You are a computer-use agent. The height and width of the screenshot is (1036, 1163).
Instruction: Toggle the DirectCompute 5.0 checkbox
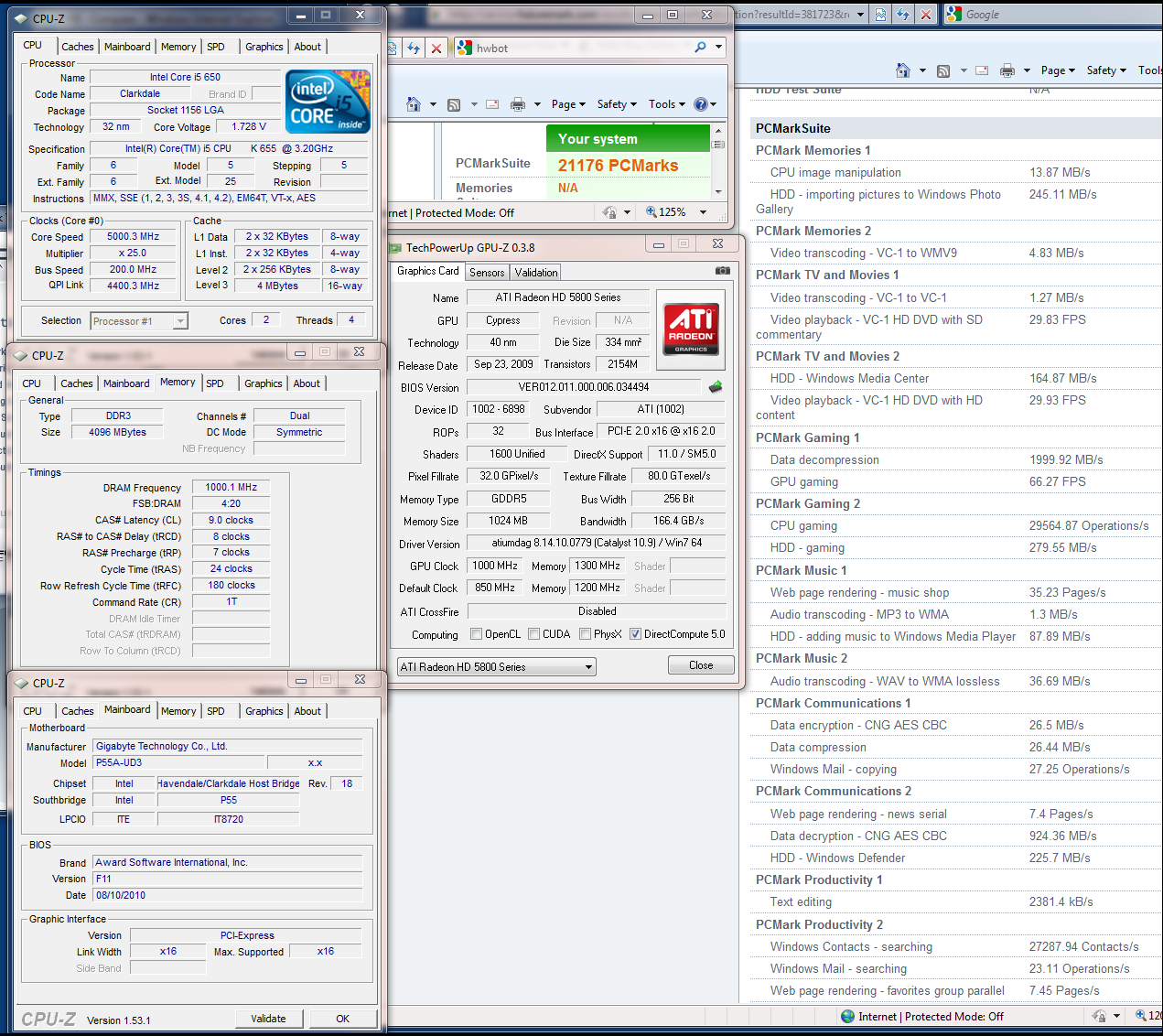[x=635, y=634]
